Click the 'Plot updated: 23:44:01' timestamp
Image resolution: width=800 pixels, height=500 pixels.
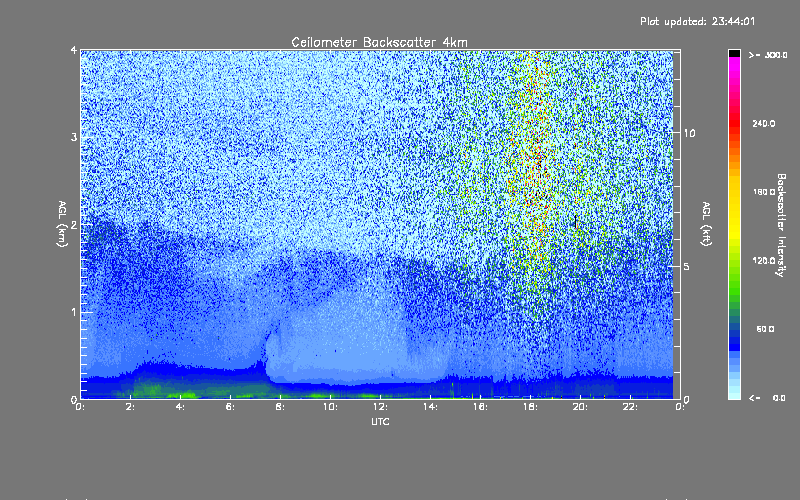pos(697,21)
